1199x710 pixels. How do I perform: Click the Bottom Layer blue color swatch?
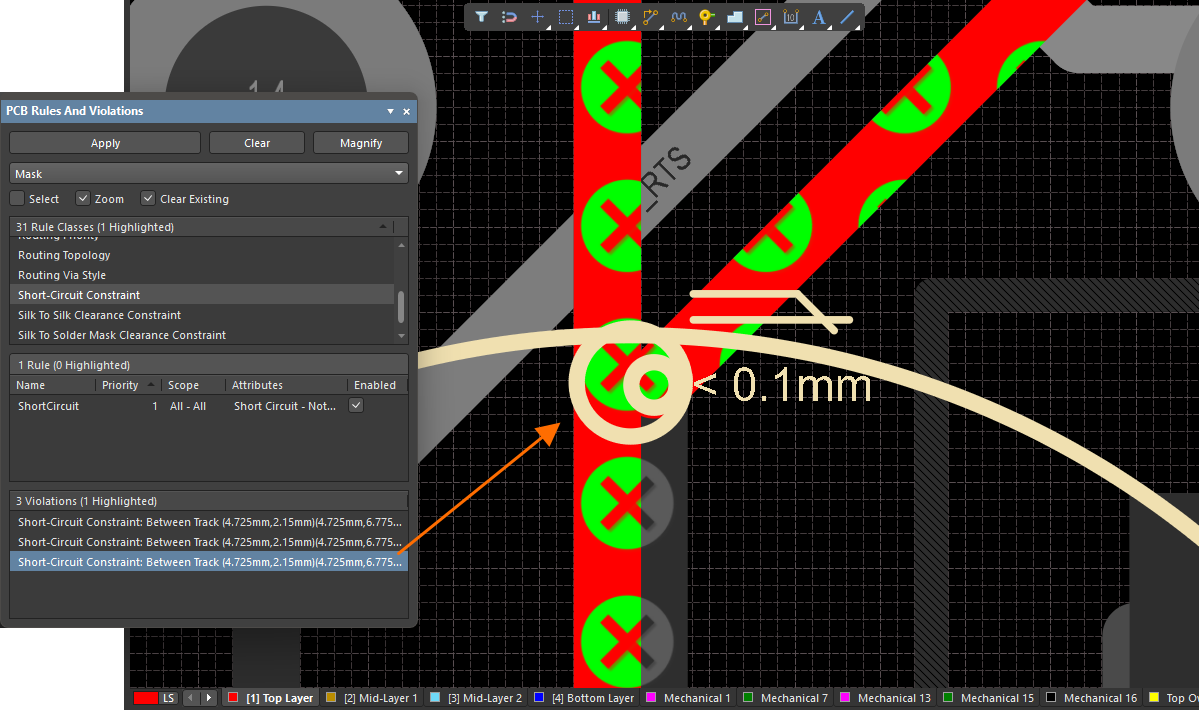click(539, 697)
